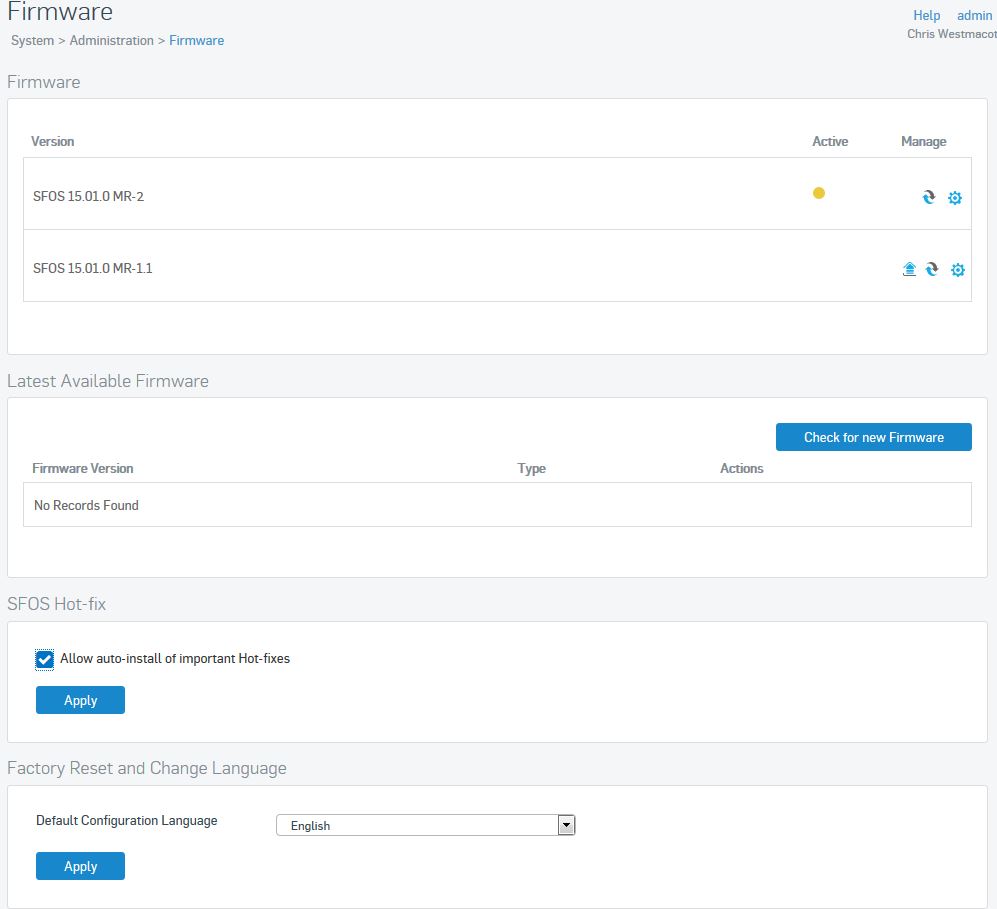The image size is (997, 909).
Task: Open the Default Configuration Language dropdown
Action: [x=425, y=825]
